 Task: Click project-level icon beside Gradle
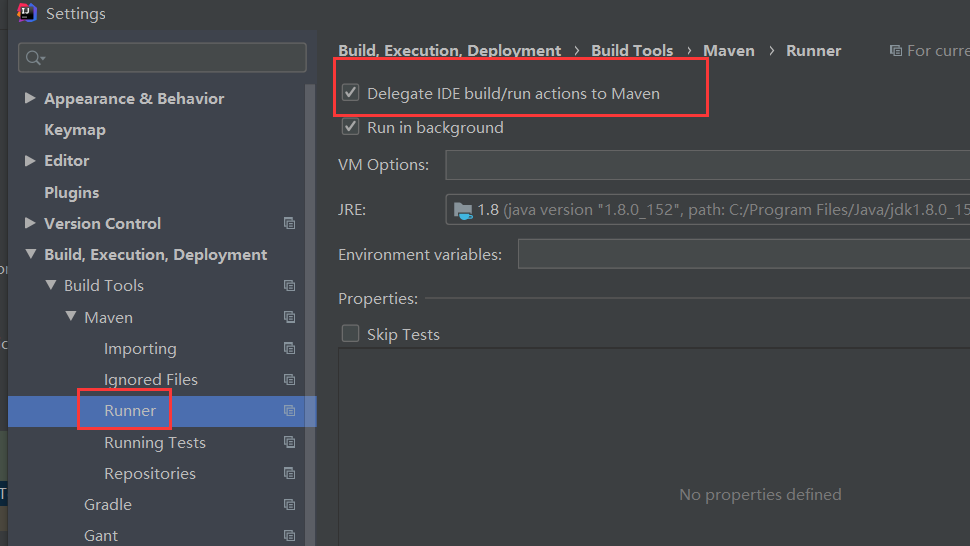[x=289, y=505]
